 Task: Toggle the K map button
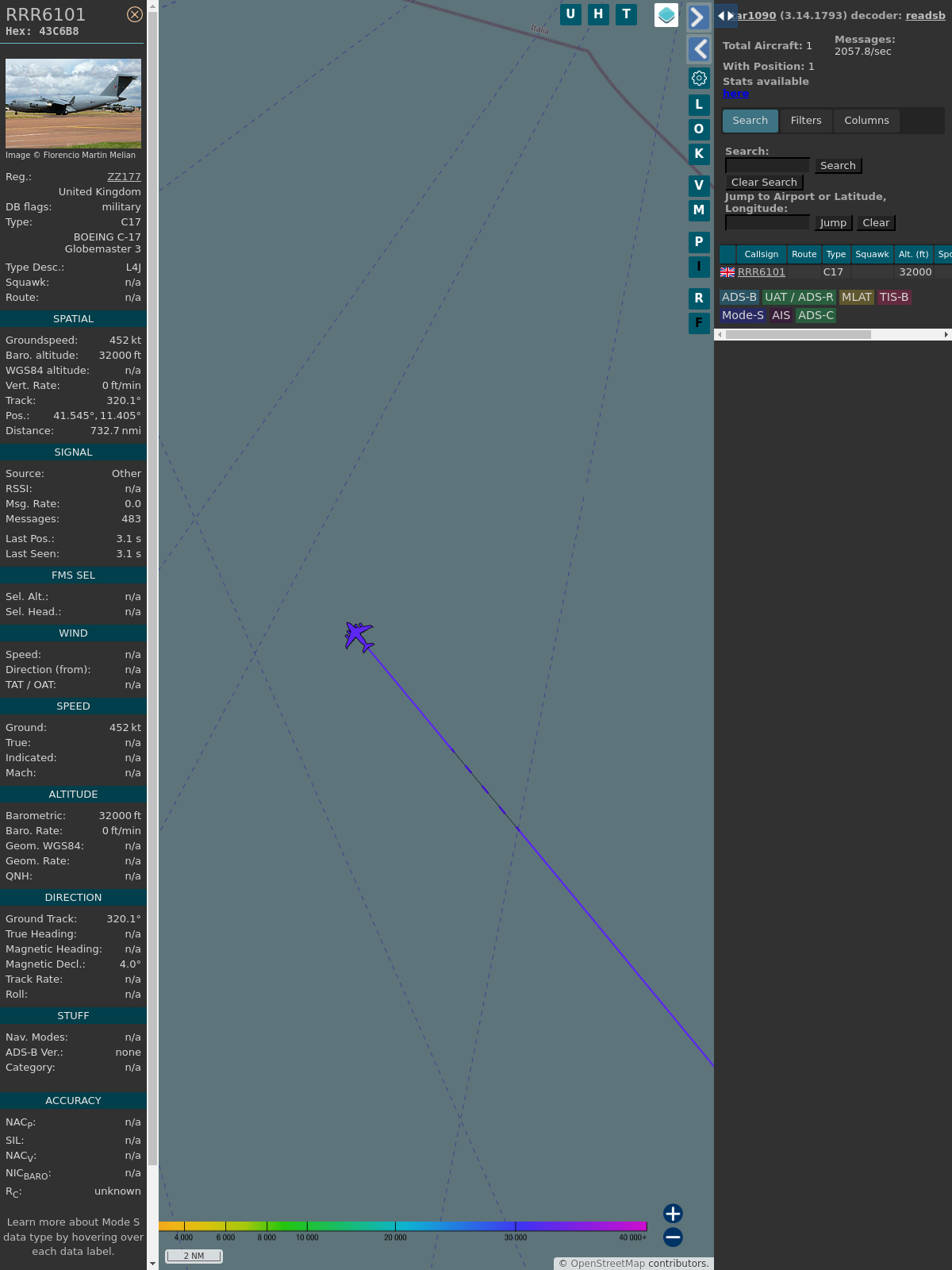[x=699, y=154]
